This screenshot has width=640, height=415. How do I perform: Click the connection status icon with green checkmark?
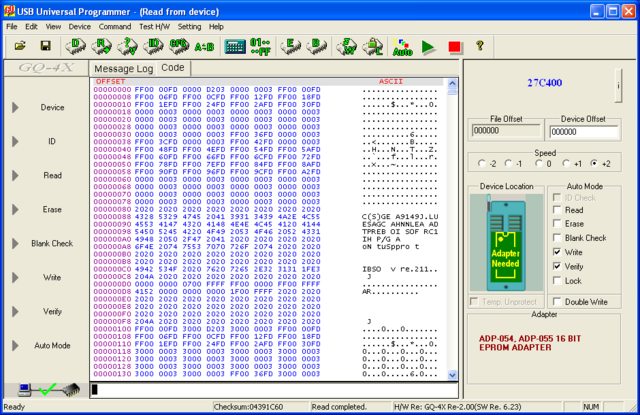click(49, 390)
